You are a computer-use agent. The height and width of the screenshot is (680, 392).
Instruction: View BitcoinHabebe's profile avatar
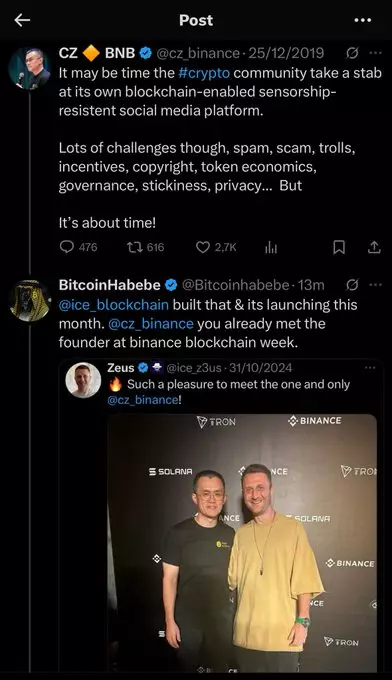[x=29, y=301]
